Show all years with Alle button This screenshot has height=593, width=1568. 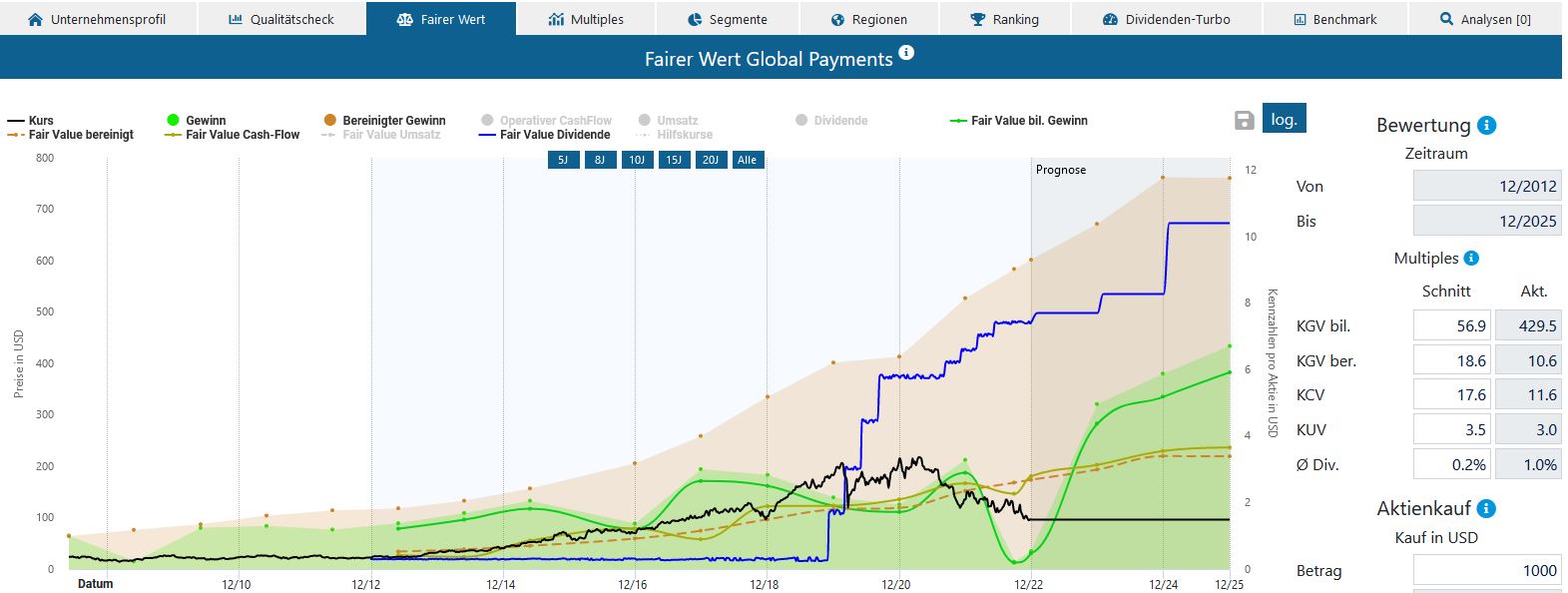click(748, 160)
